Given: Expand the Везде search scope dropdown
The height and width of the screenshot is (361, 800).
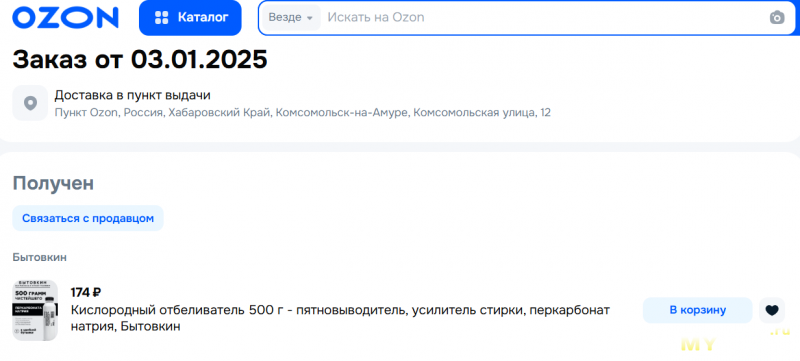Looking at the screenshot, I should point(291,17).
